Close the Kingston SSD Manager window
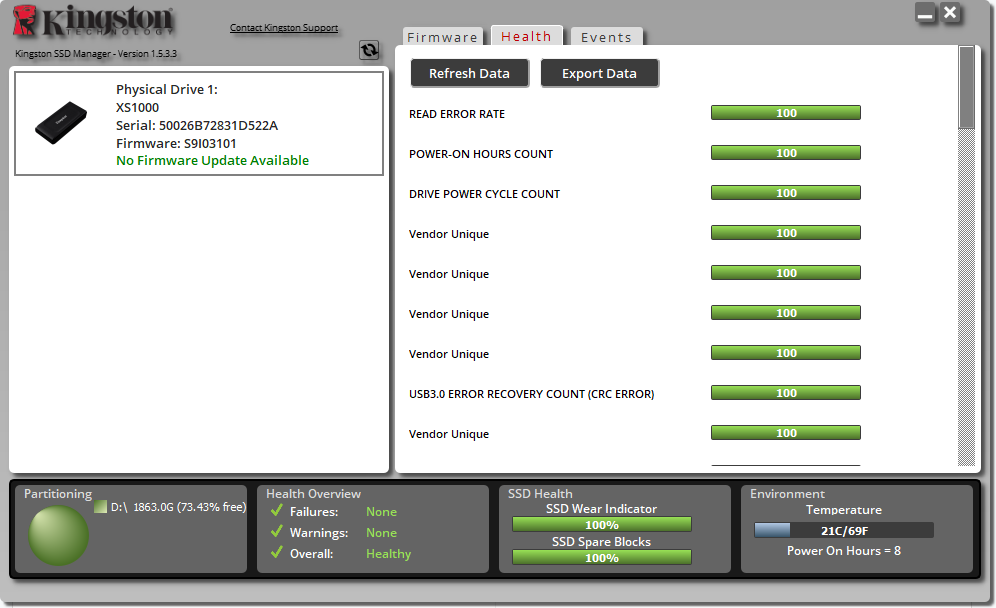Screen dimensions: 996x608 (x=951, y=13)
